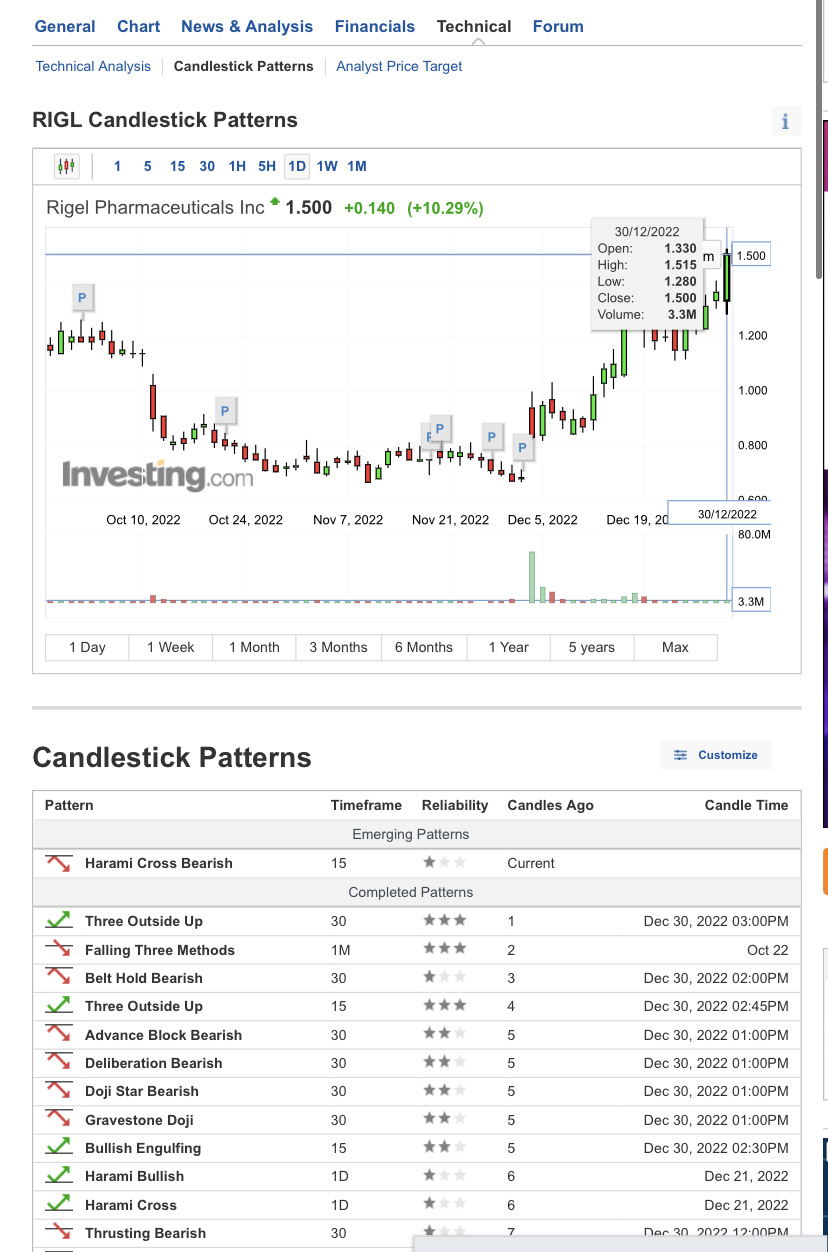Image resolution: width=828 pixels, height=1252 pixels.
Task: Click bearish arrow icon for Belt Hold Bearish
Action: pos(58,978)
